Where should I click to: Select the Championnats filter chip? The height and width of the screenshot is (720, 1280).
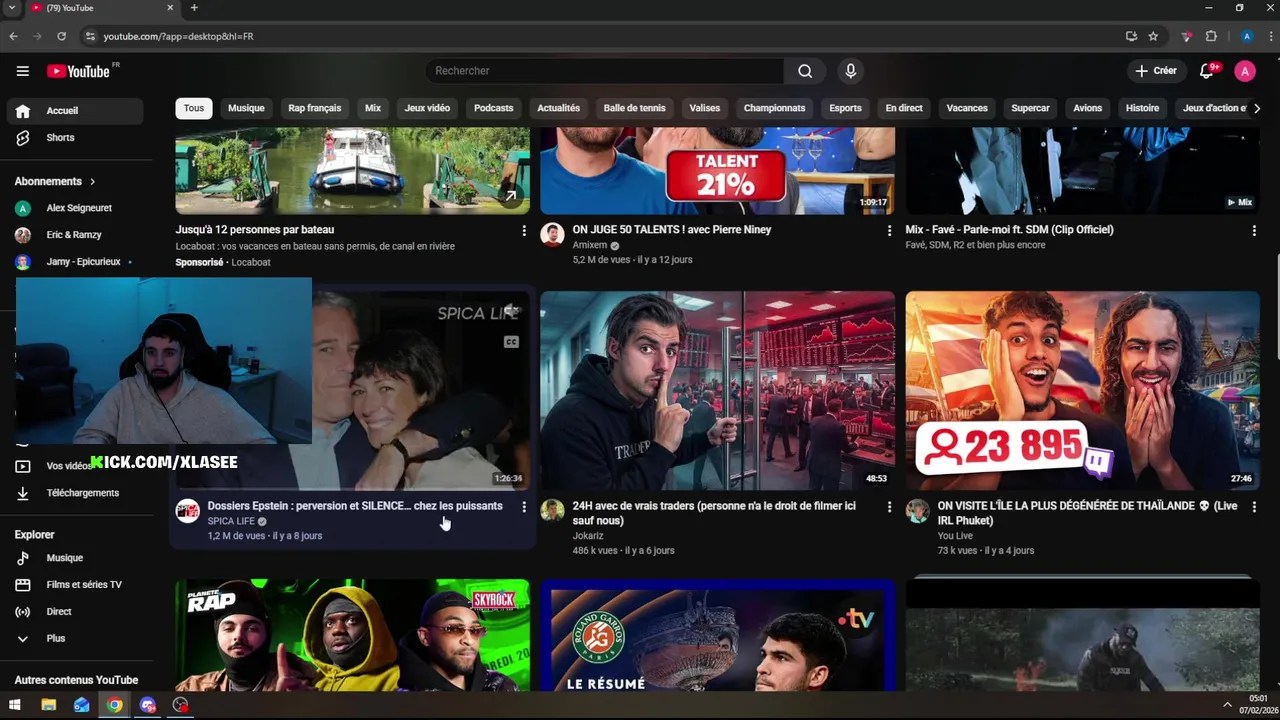click(x=775, y=108)
